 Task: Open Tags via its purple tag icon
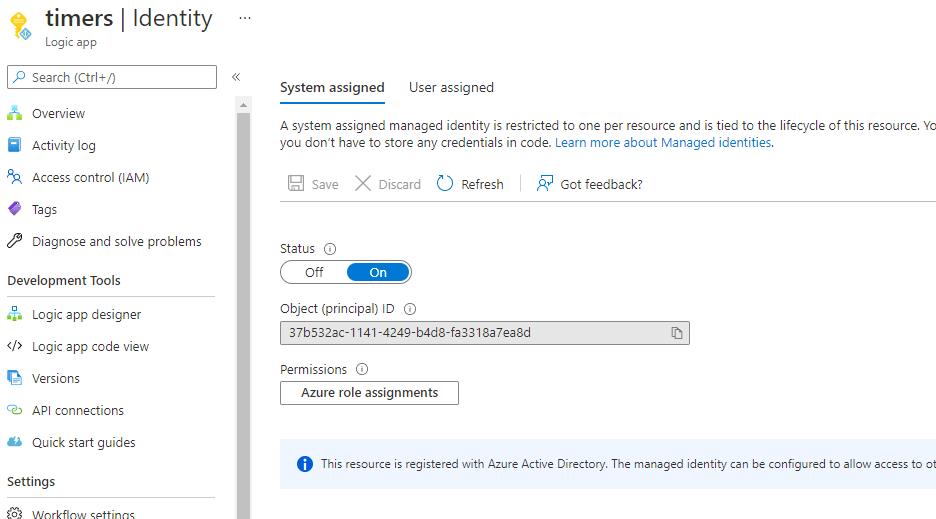(x=14, y=209)
